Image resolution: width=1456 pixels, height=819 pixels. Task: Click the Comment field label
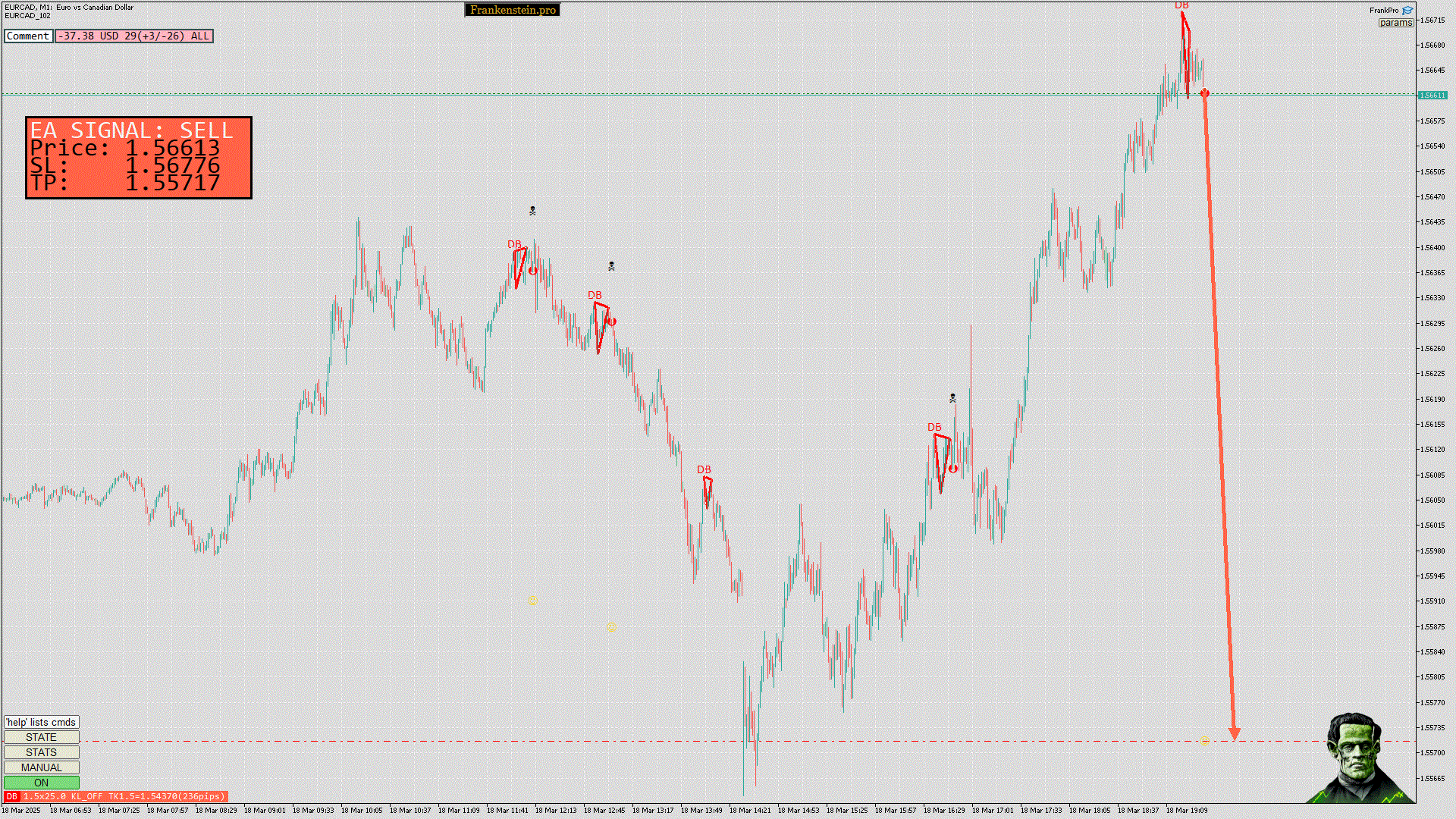(28, 36)
